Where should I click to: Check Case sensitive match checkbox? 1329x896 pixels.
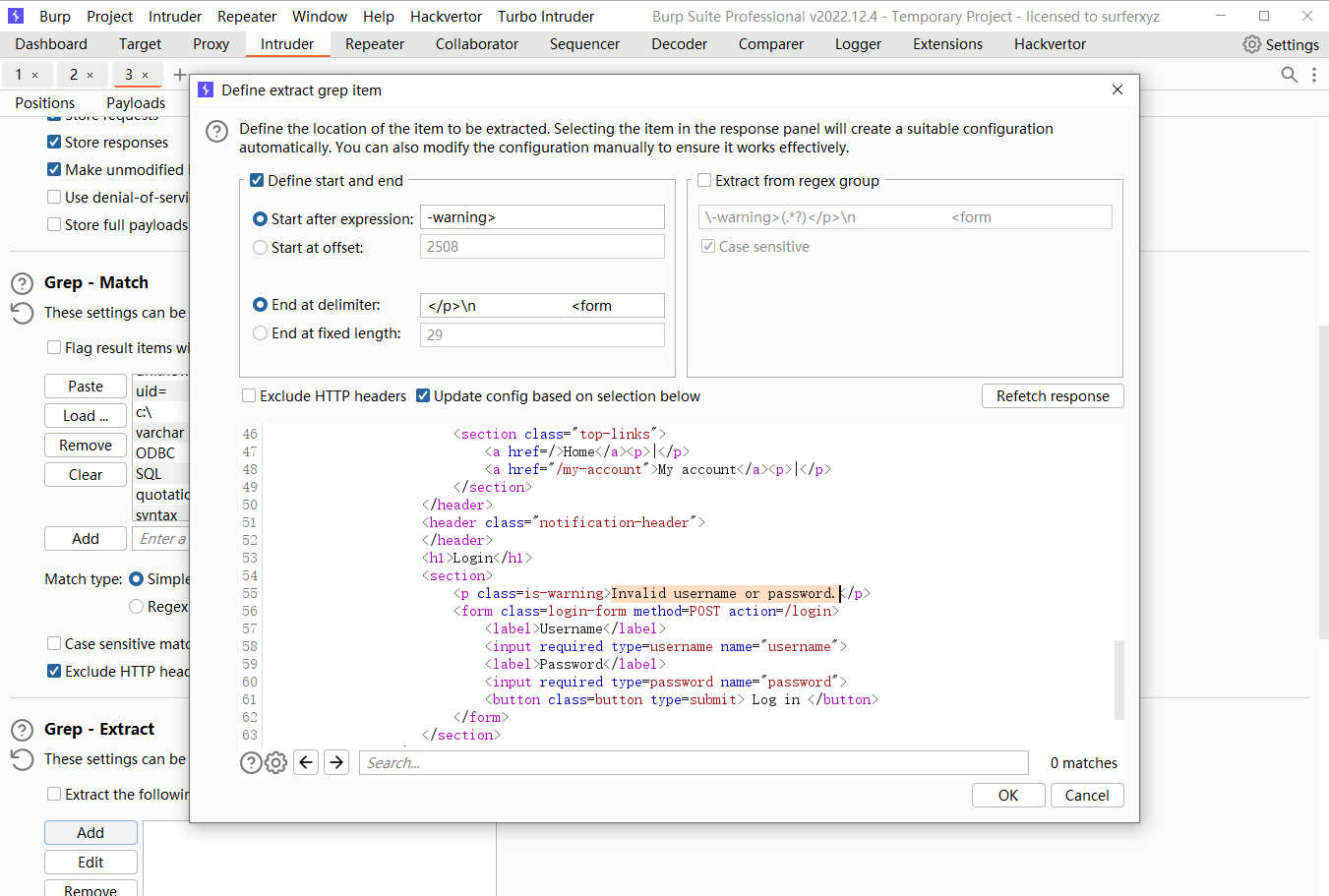54,643
